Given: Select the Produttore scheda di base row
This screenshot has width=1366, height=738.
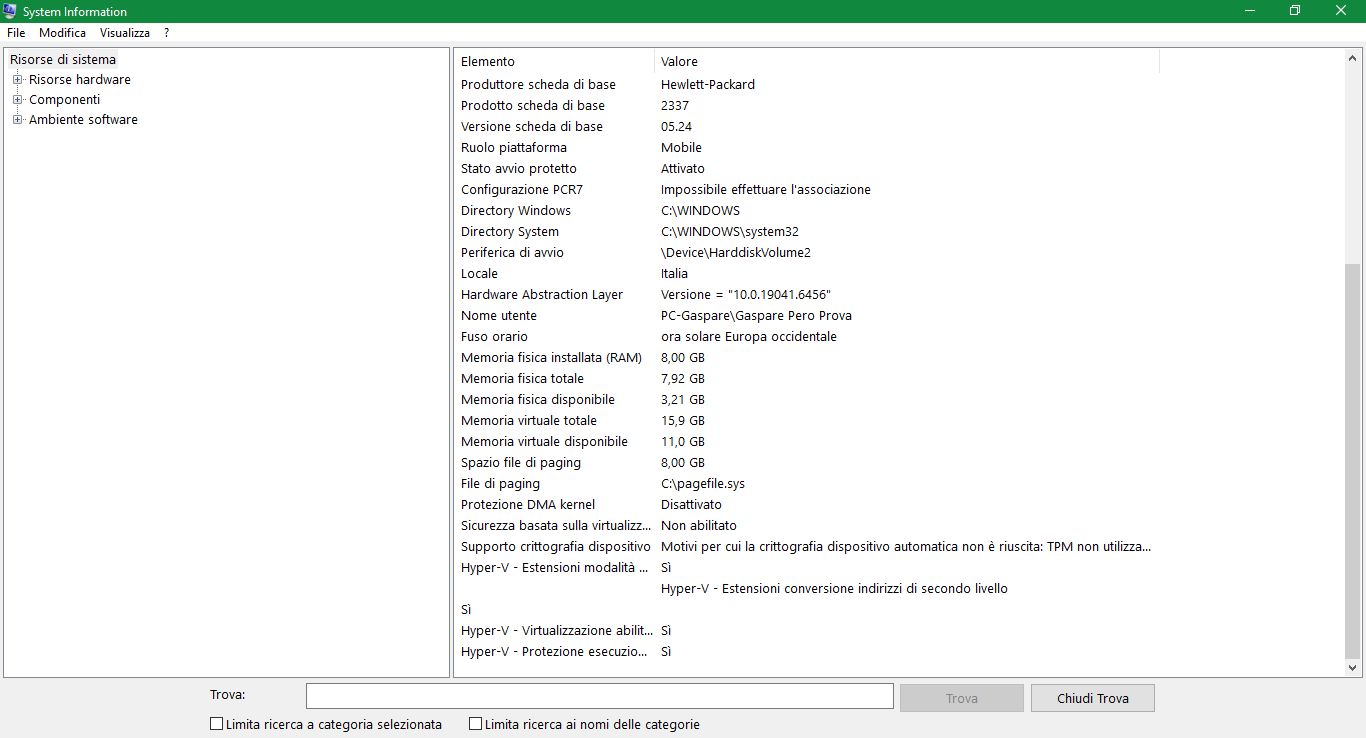Looking at the screenshot, I should pyautogui.click(x=806, y=84).
